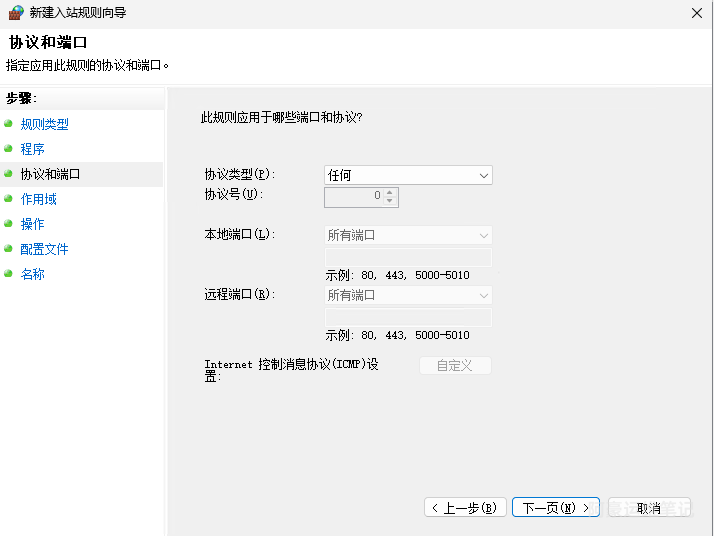Screen dimensions: 714x536
Task: Click the green bullet beside 程序
Action: click(x=9, y=149)
